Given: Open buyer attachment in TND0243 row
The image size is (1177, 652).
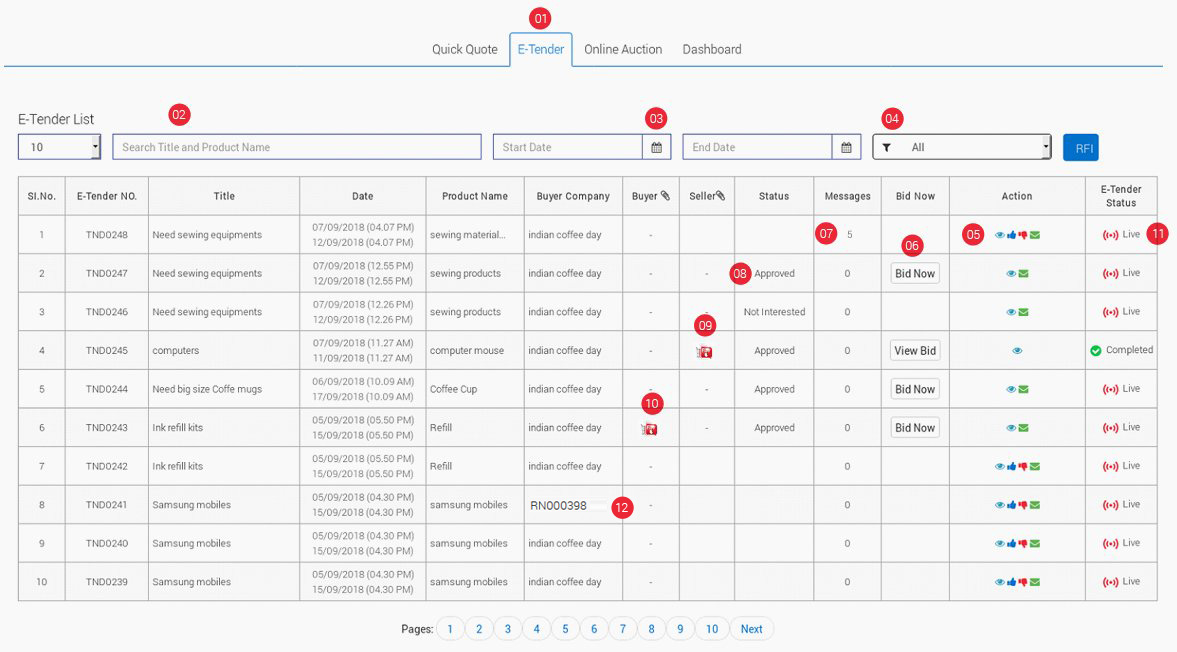Looking at the screenshot, I should (649, 429).
